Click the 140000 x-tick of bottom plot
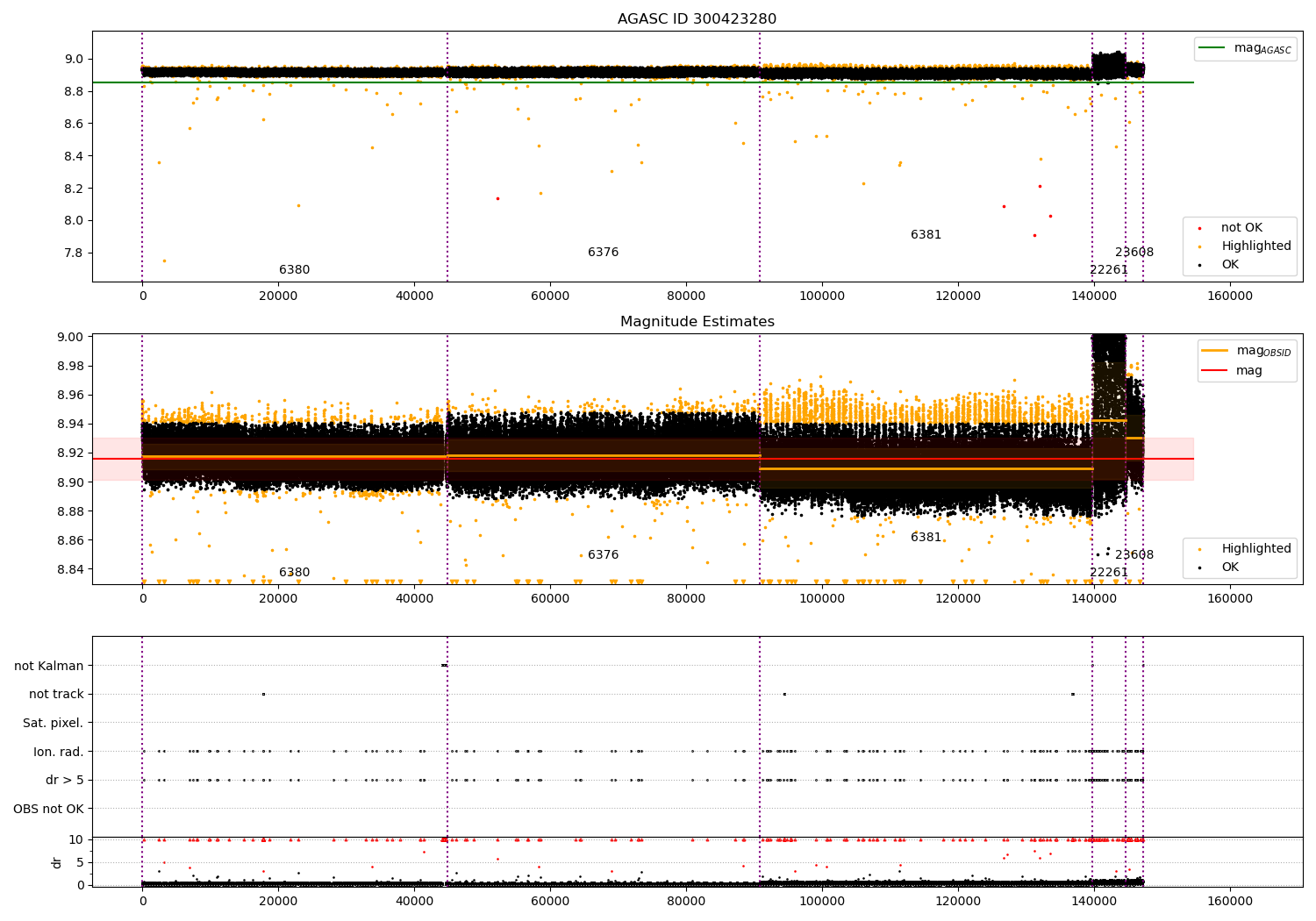Screen dimensions: 1316x921 (x=1094, y=901)
